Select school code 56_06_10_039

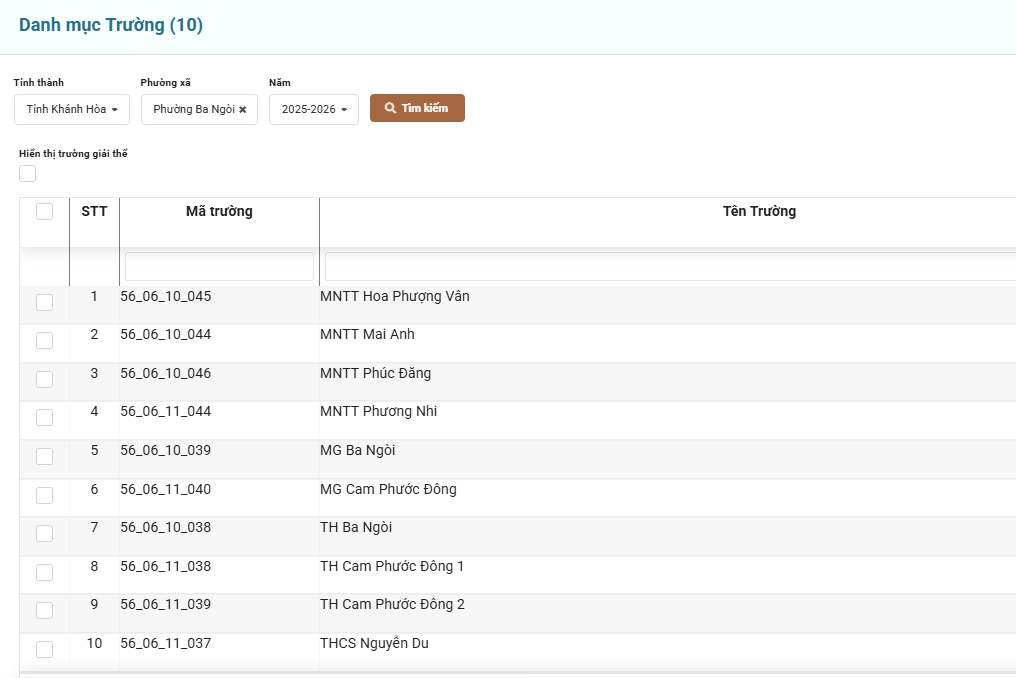[x=166, y=450]
